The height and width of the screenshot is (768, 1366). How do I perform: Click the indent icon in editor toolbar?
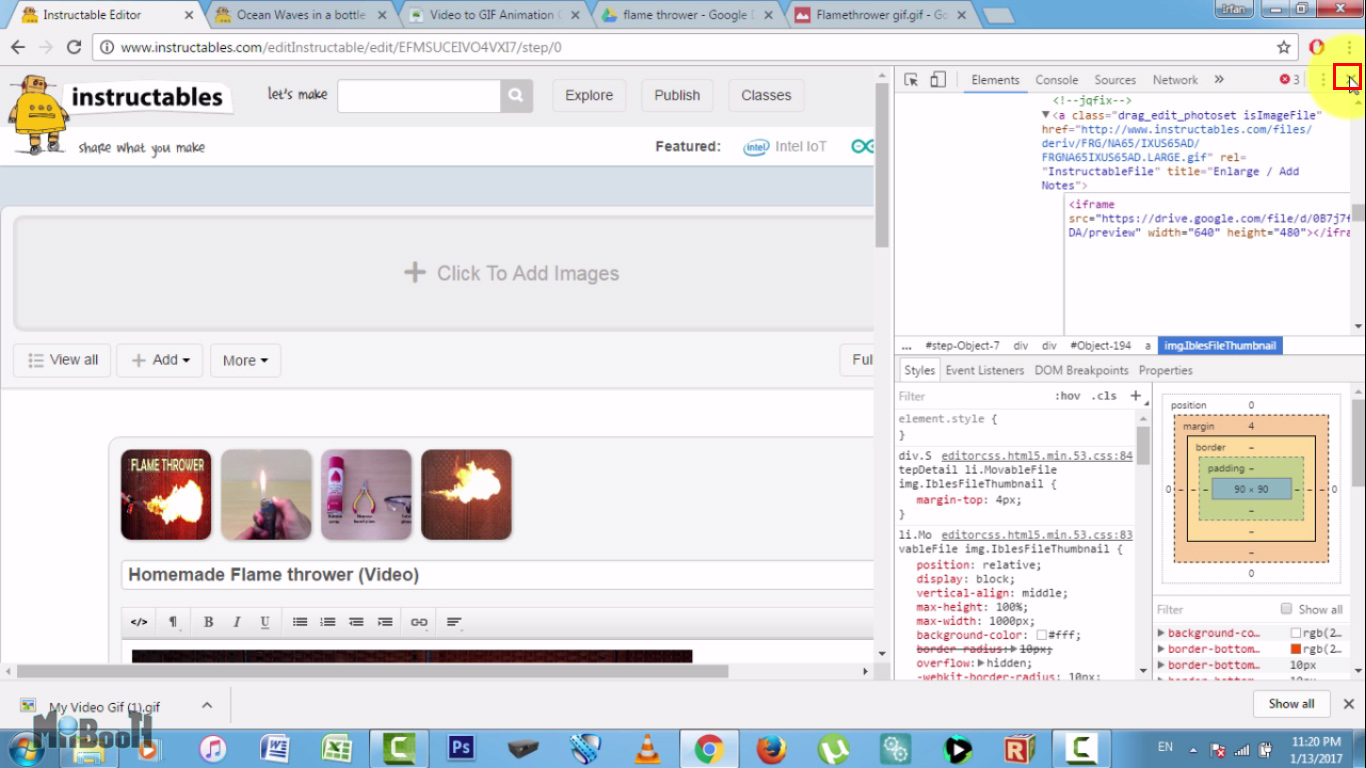[385, 622]
